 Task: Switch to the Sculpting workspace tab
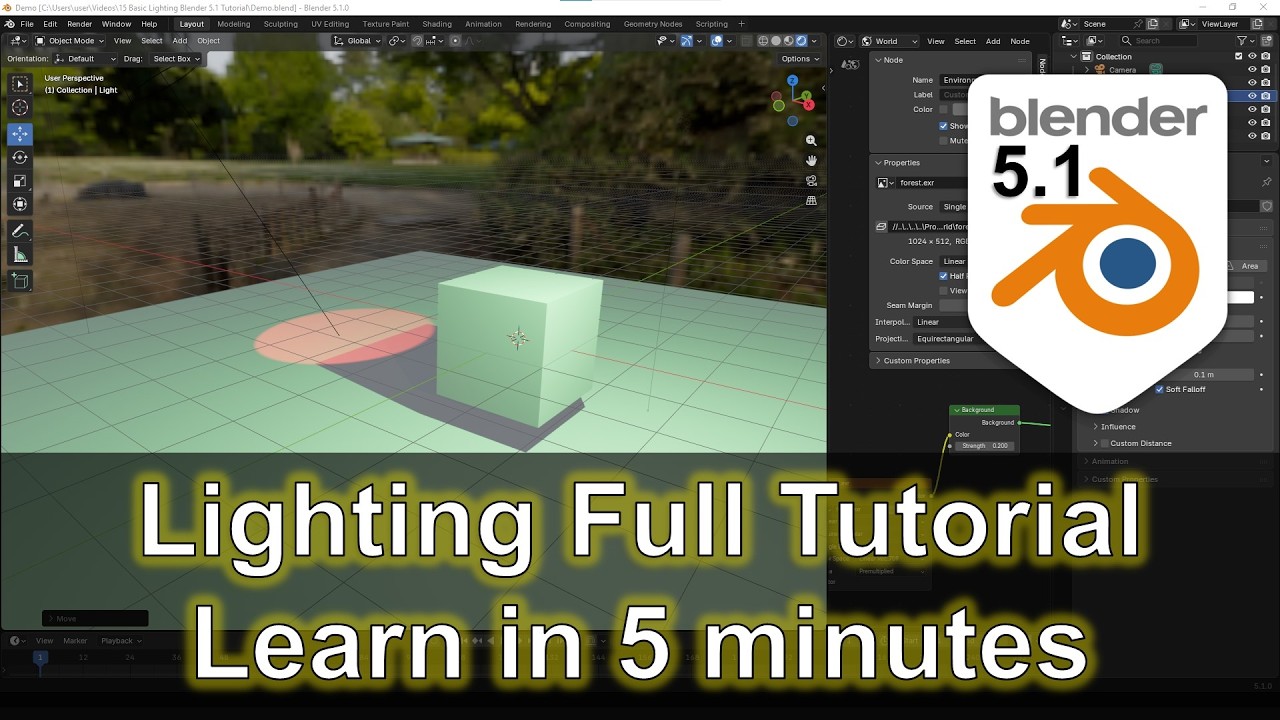[281, 24]
